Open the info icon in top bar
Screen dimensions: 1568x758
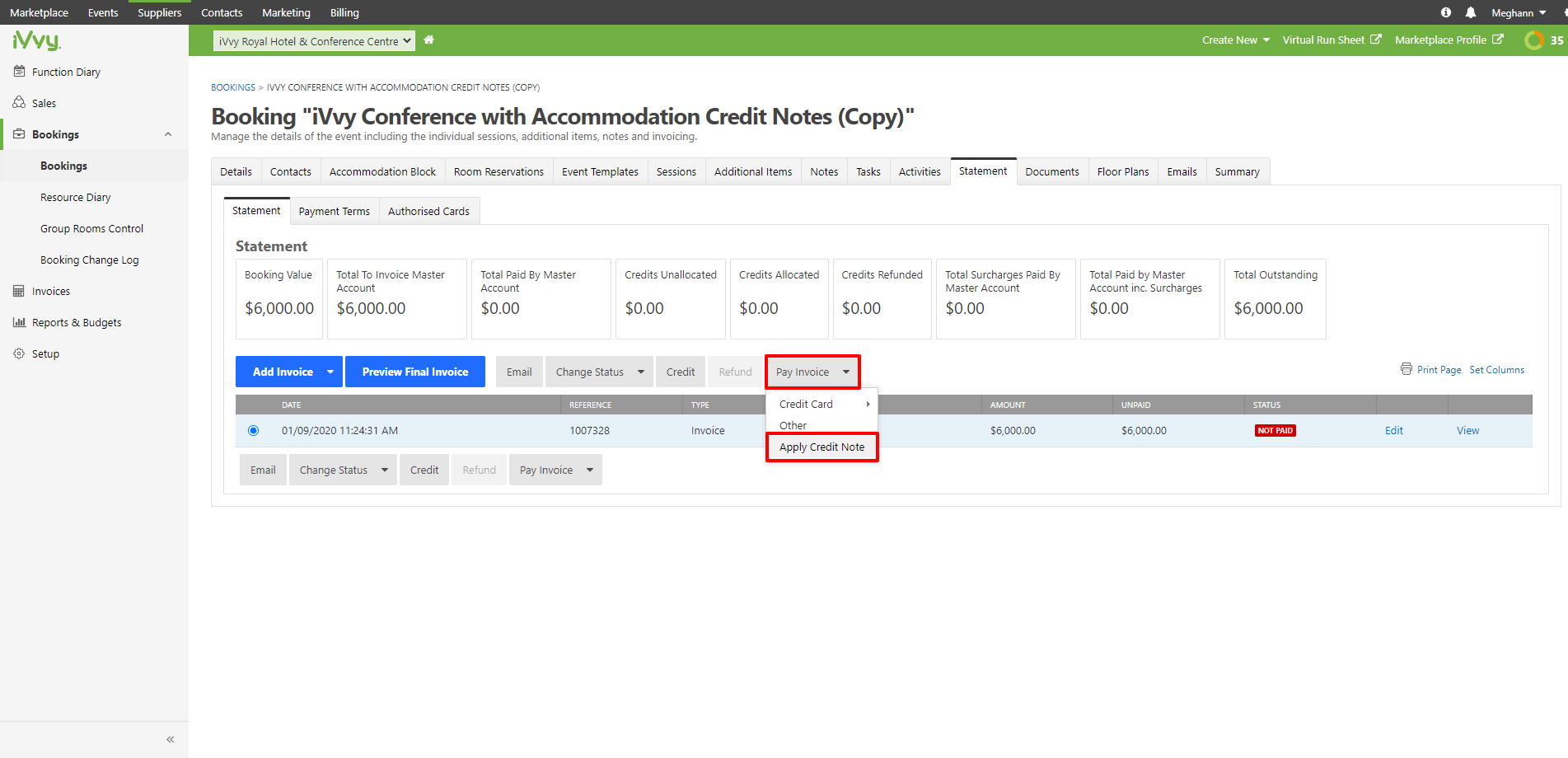tap(1445, 12)
